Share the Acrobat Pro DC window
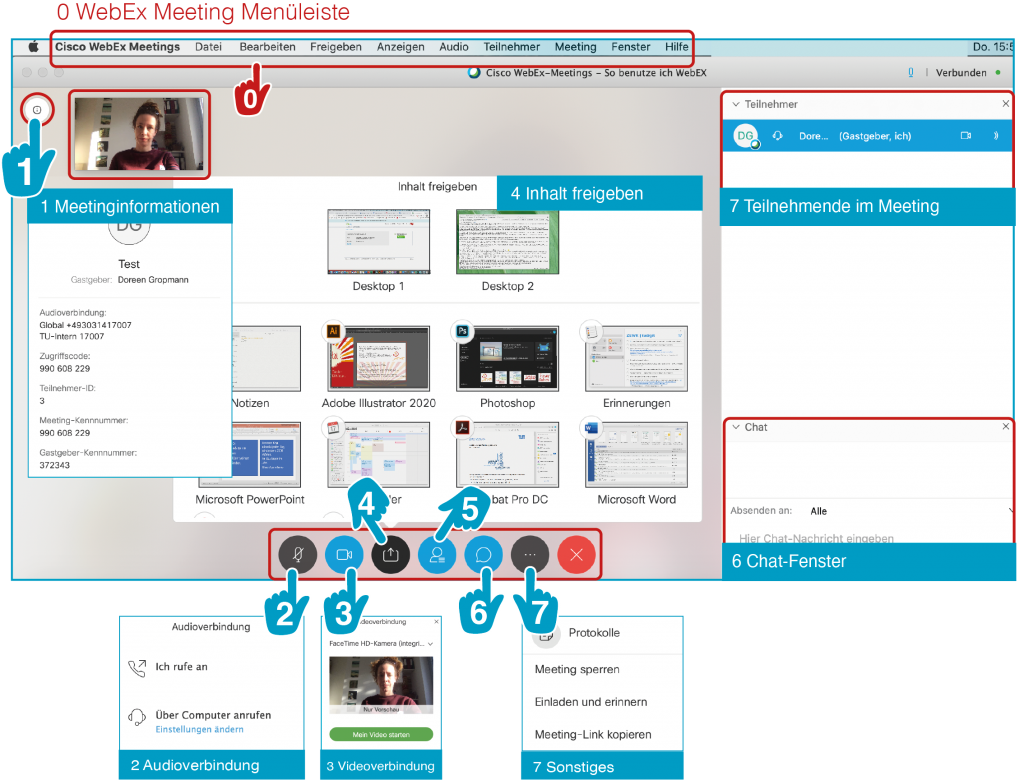Image resolution: width=1024 pixels, height=780 pixels. click(x=507, y=455)
